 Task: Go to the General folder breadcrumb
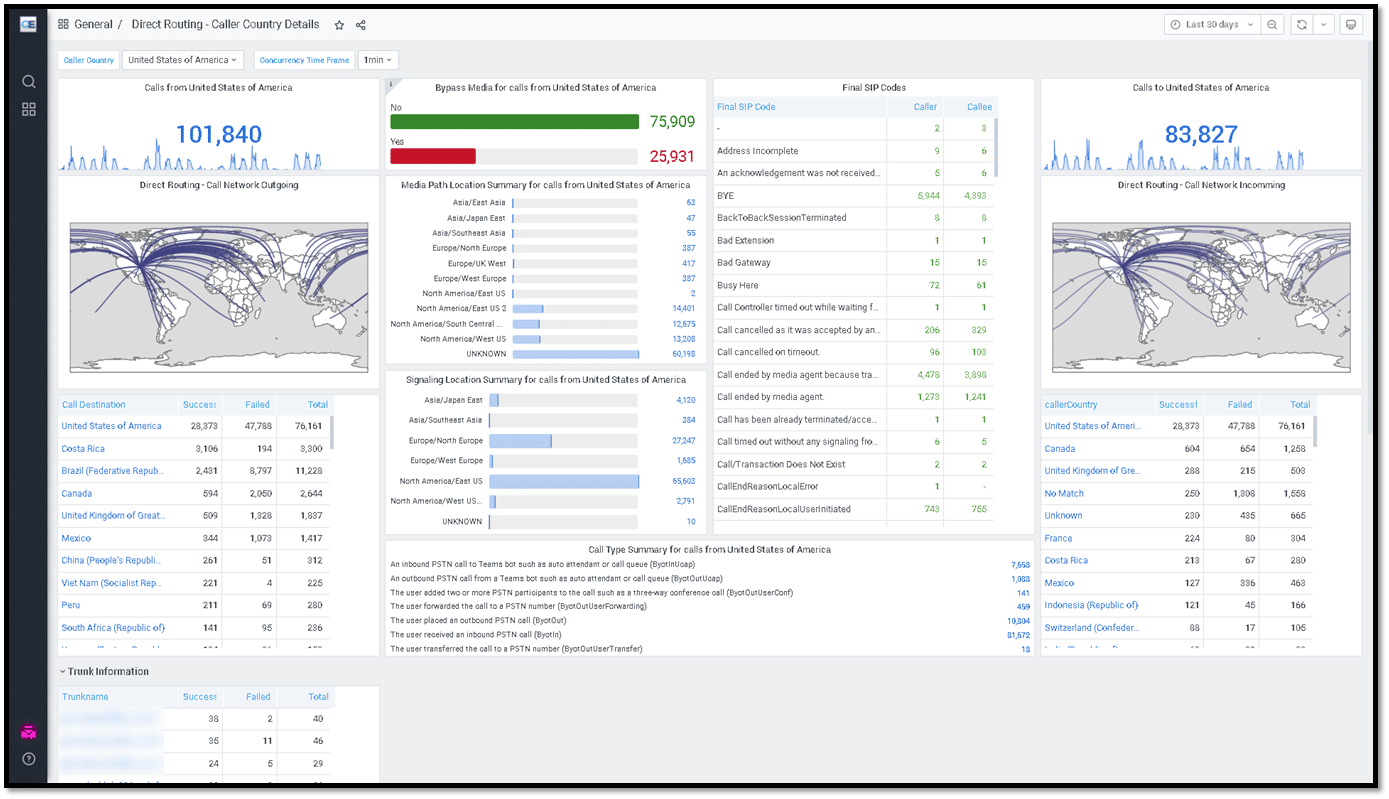click(x=93, y=25)
